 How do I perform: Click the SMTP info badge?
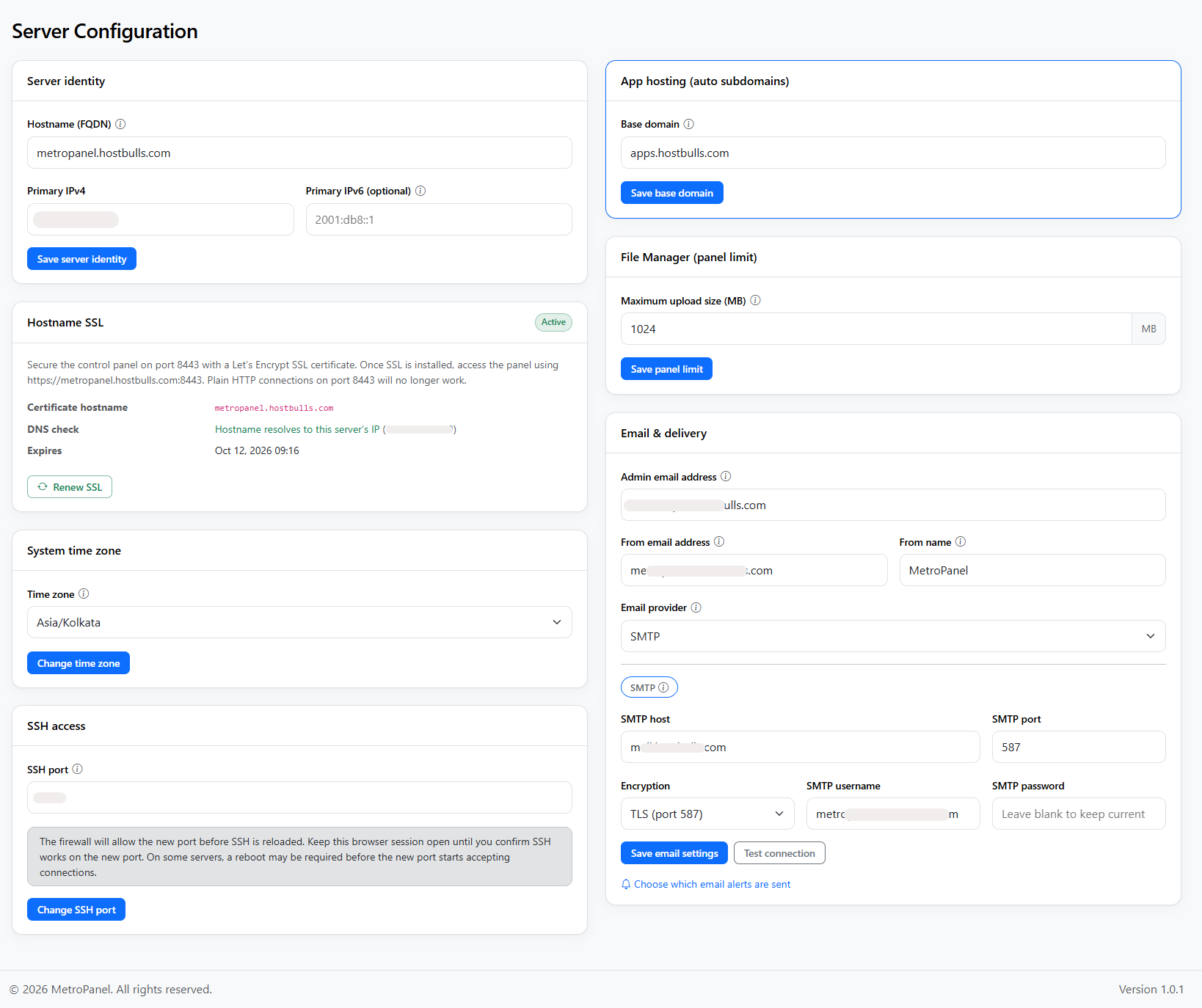pyautogui.click(x=649, y=687)
